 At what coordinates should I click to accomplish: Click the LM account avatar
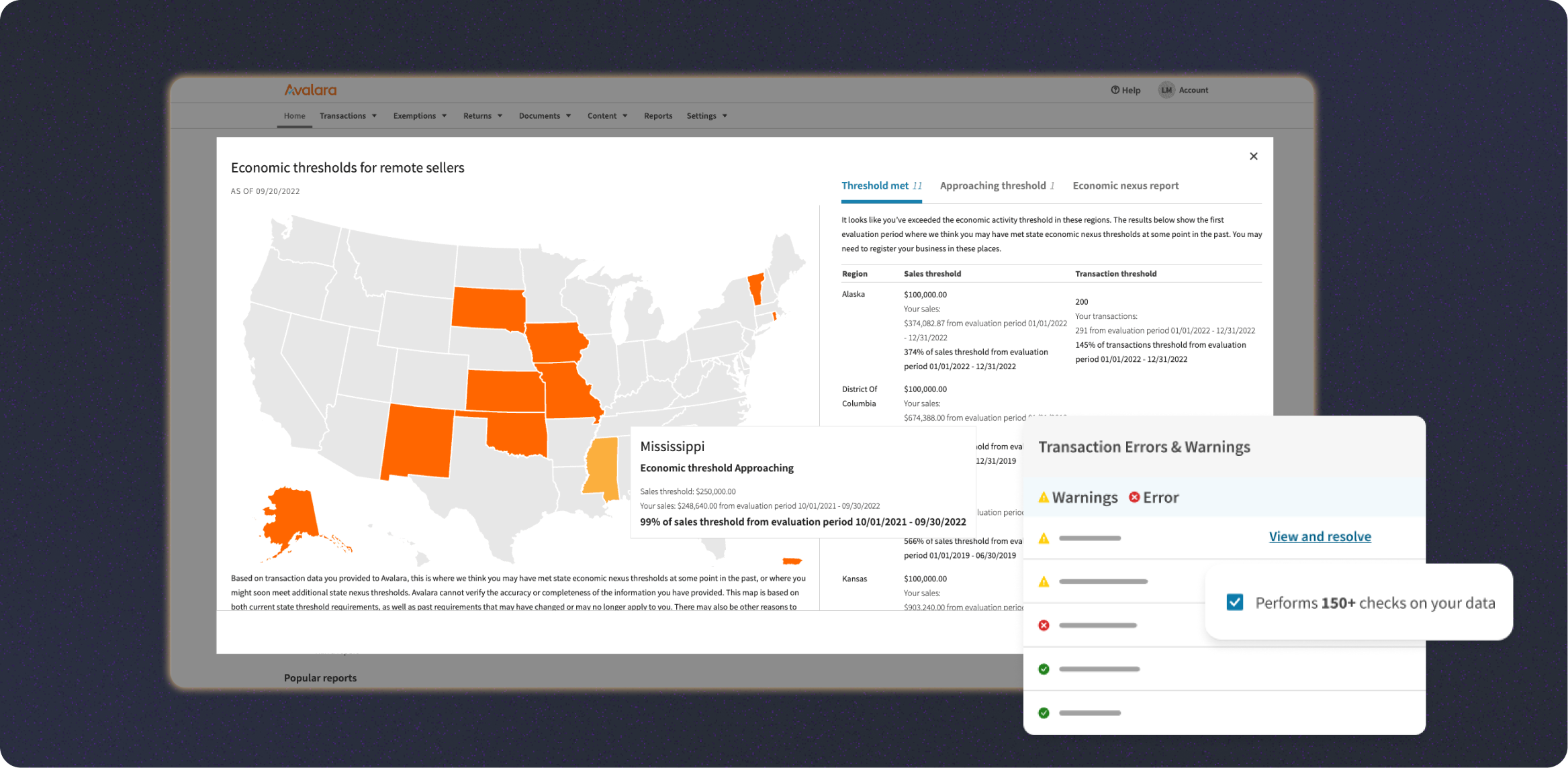point(1166,90)
